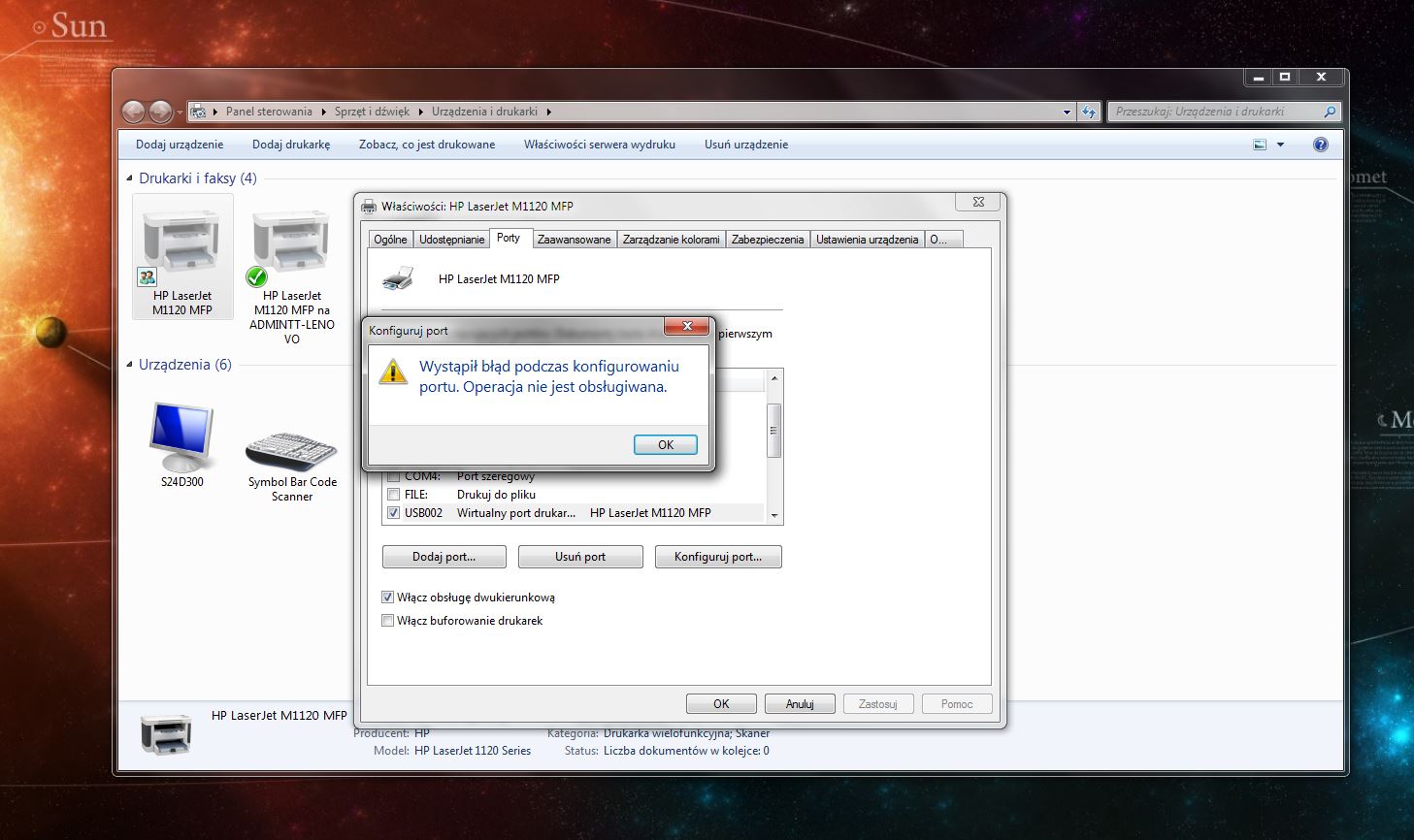Switch to the Zaawansowane tab
Viewport: 1414px width, 840px height.
pyautogui.click(x=574, y=240)
